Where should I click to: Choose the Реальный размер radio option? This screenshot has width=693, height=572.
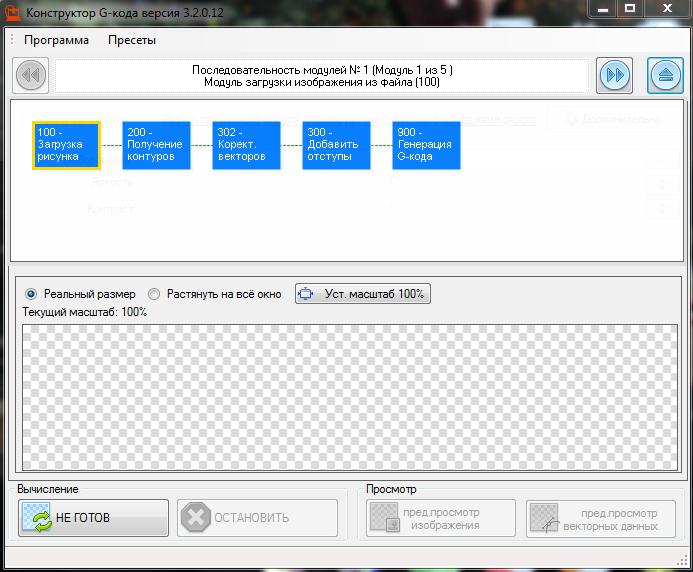point(80,294)
